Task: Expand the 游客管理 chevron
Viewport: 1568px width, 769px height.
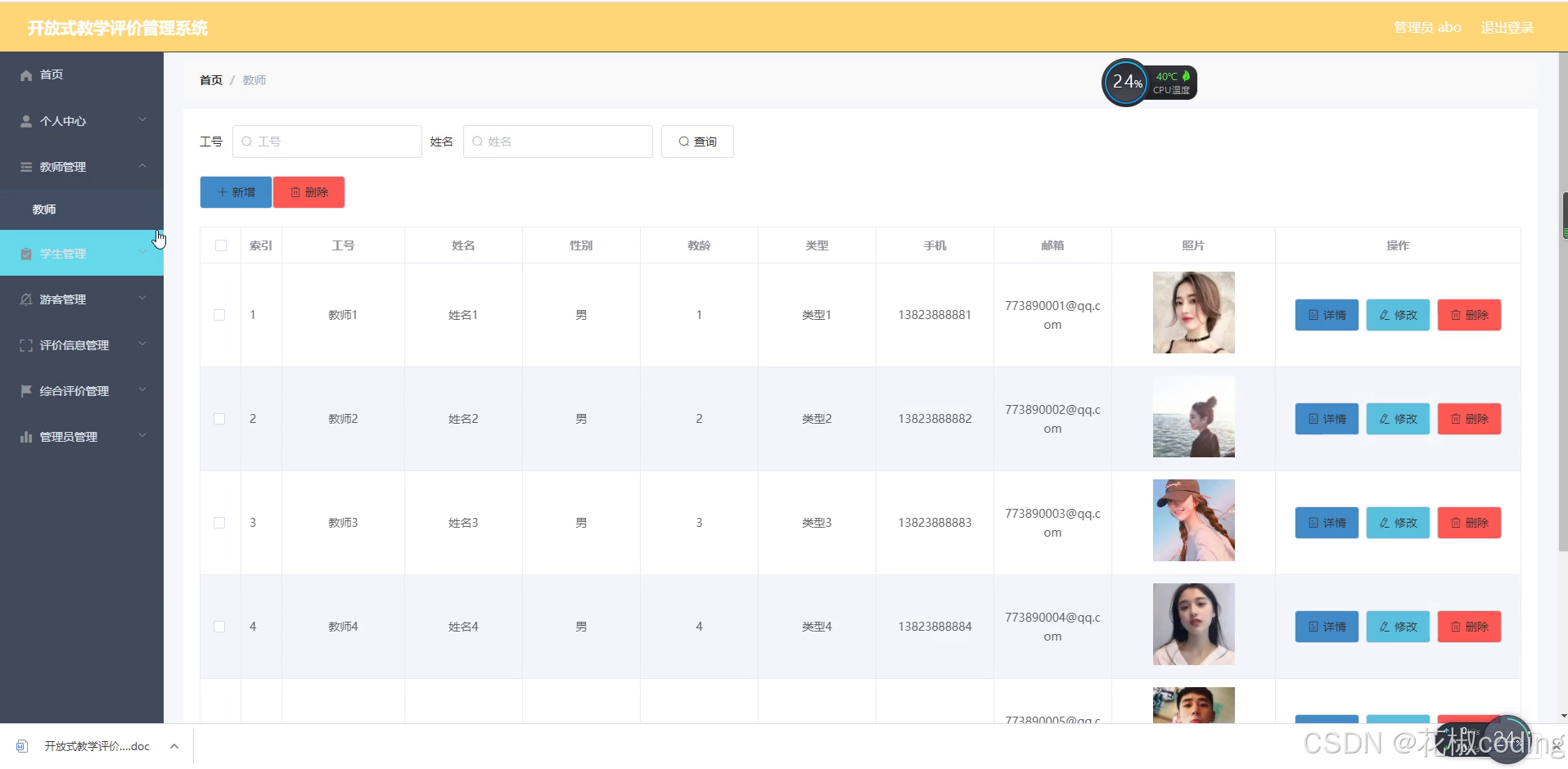Action: click(x=142, y=299)
